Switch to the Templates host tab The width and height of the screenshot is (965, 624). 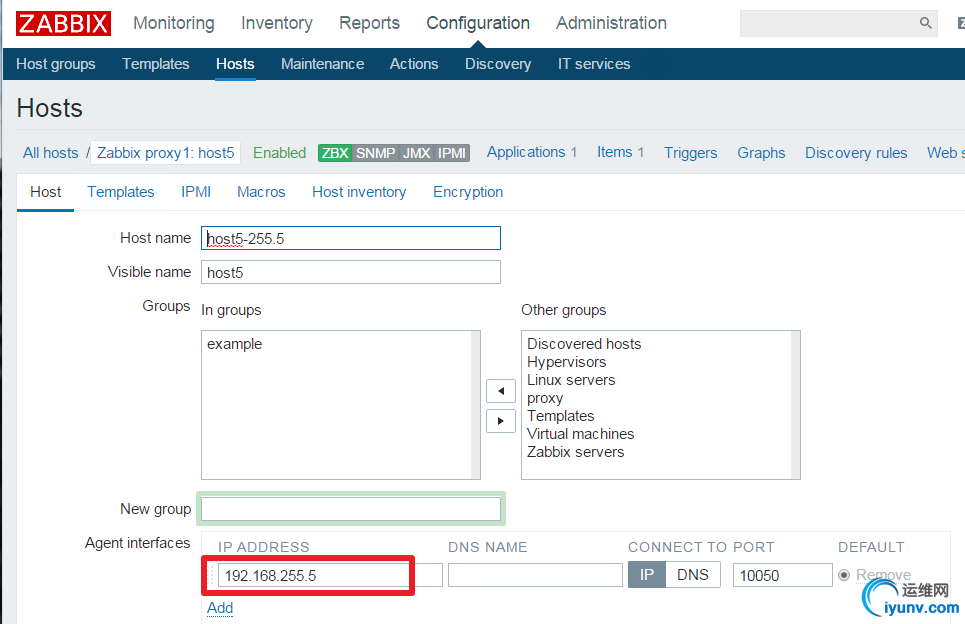121,192
